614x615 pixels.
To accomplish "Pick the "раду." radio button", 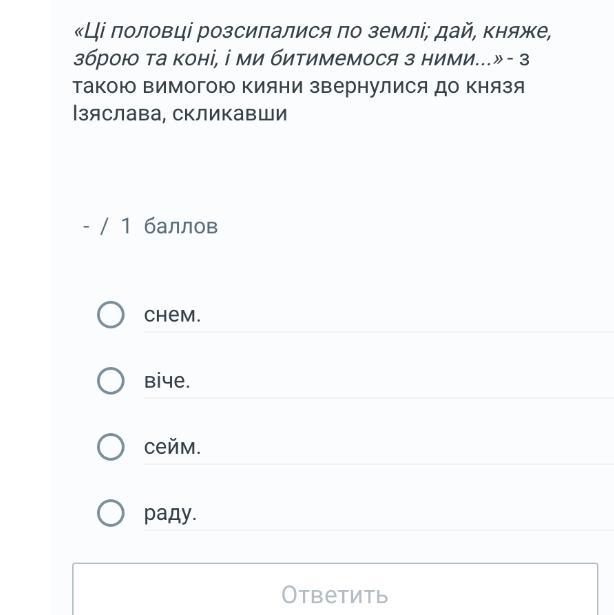I will click(111, 514).
